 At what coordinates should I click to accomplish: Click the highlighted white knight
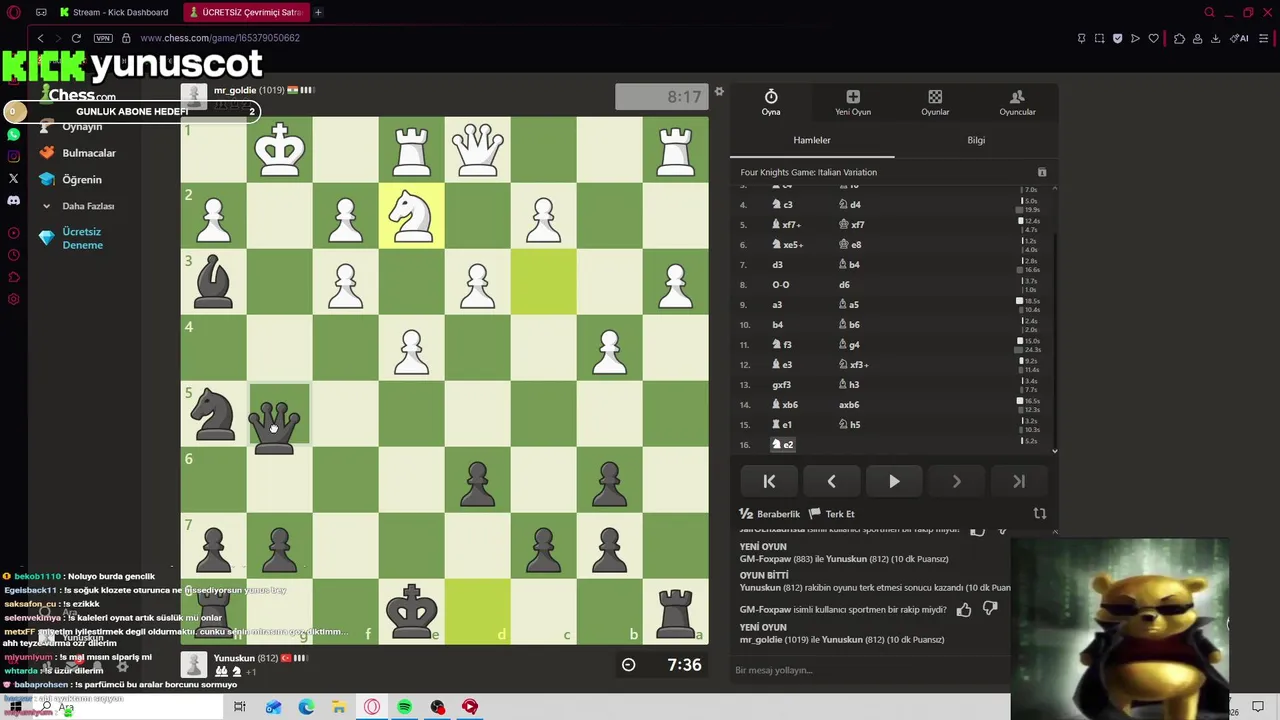[x=411, y=216]
